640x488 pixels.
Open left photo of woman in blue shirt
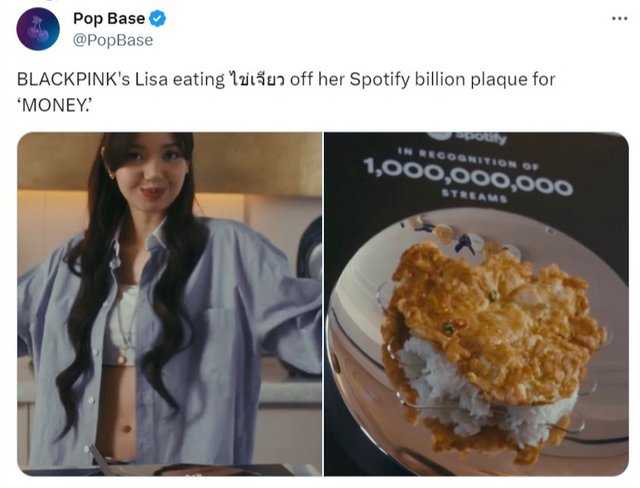coord(169,304)
